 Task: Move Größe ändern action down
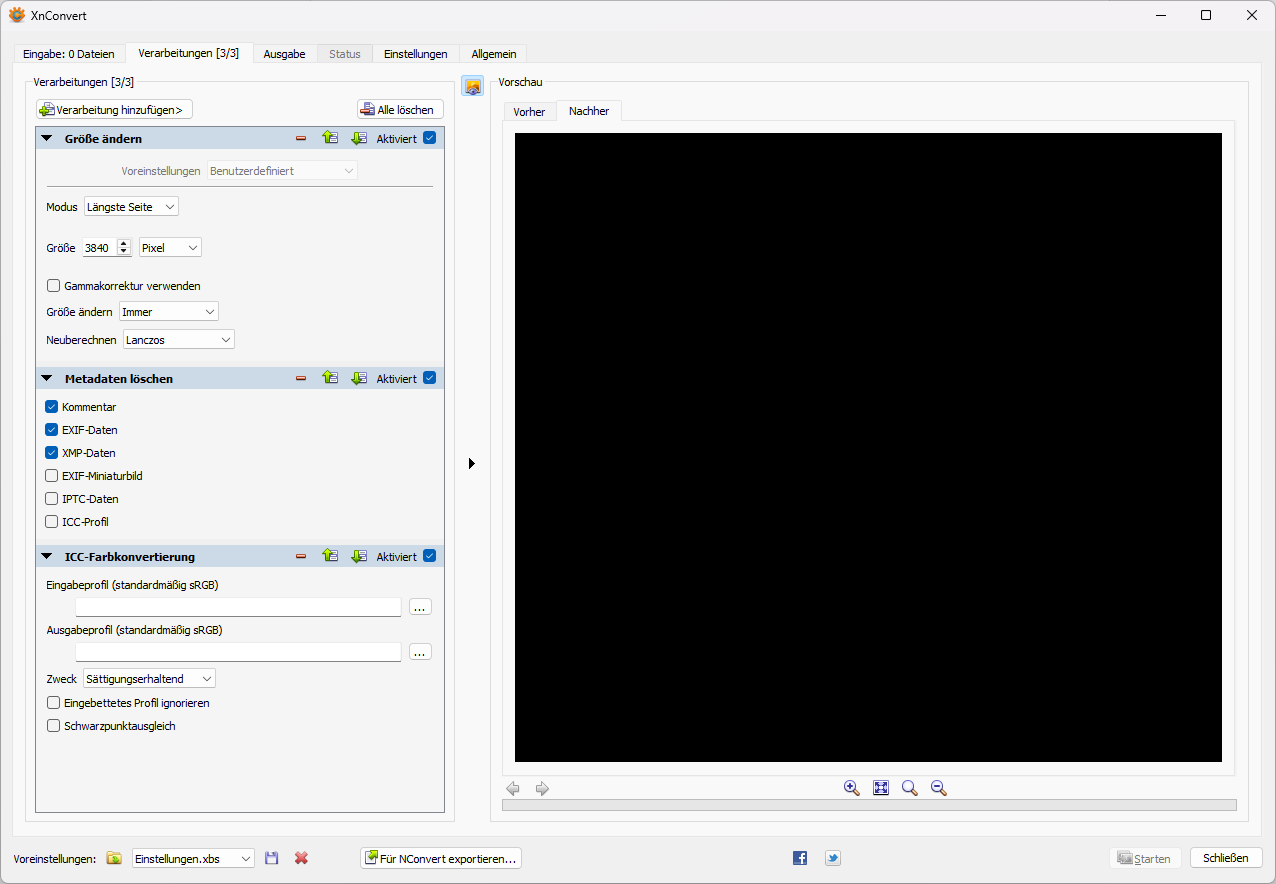(x=359, y=138)
